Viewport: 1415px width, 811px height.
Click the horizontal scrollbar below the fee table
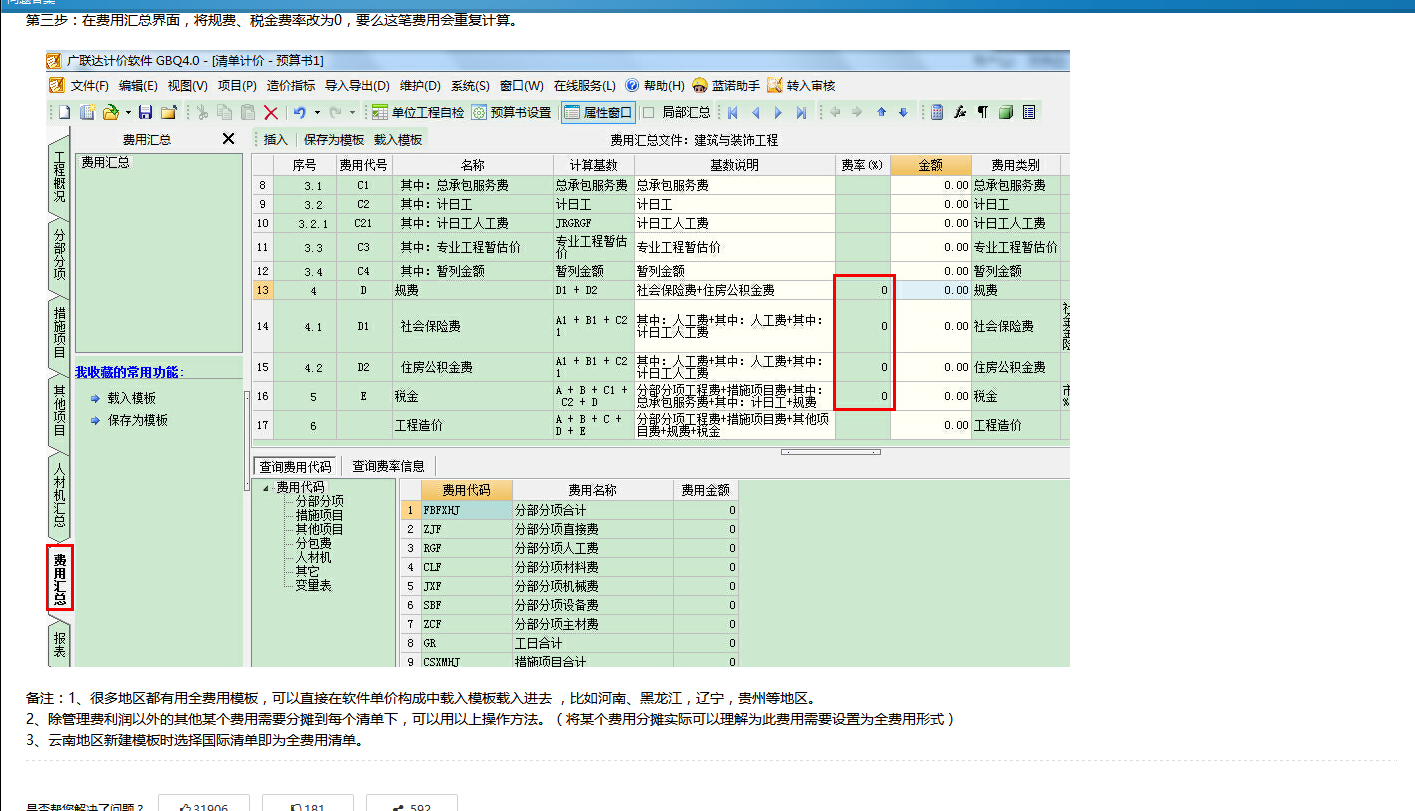click(831, 452)
